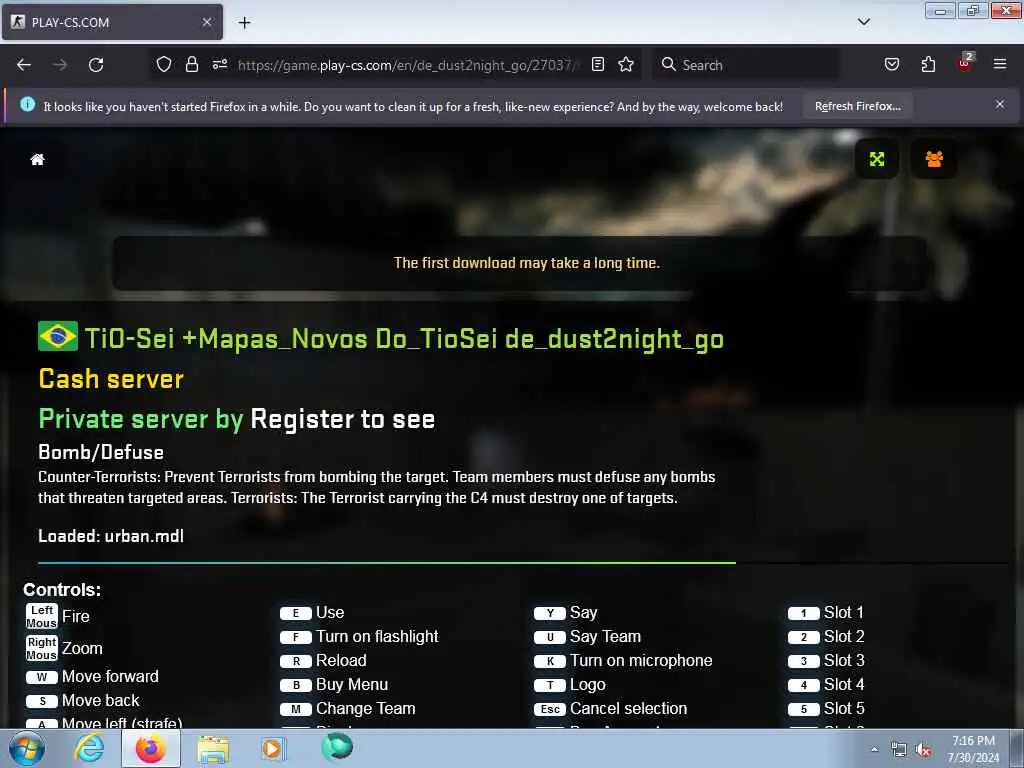Open the Extensions puzzle icon

click(928, 65)
